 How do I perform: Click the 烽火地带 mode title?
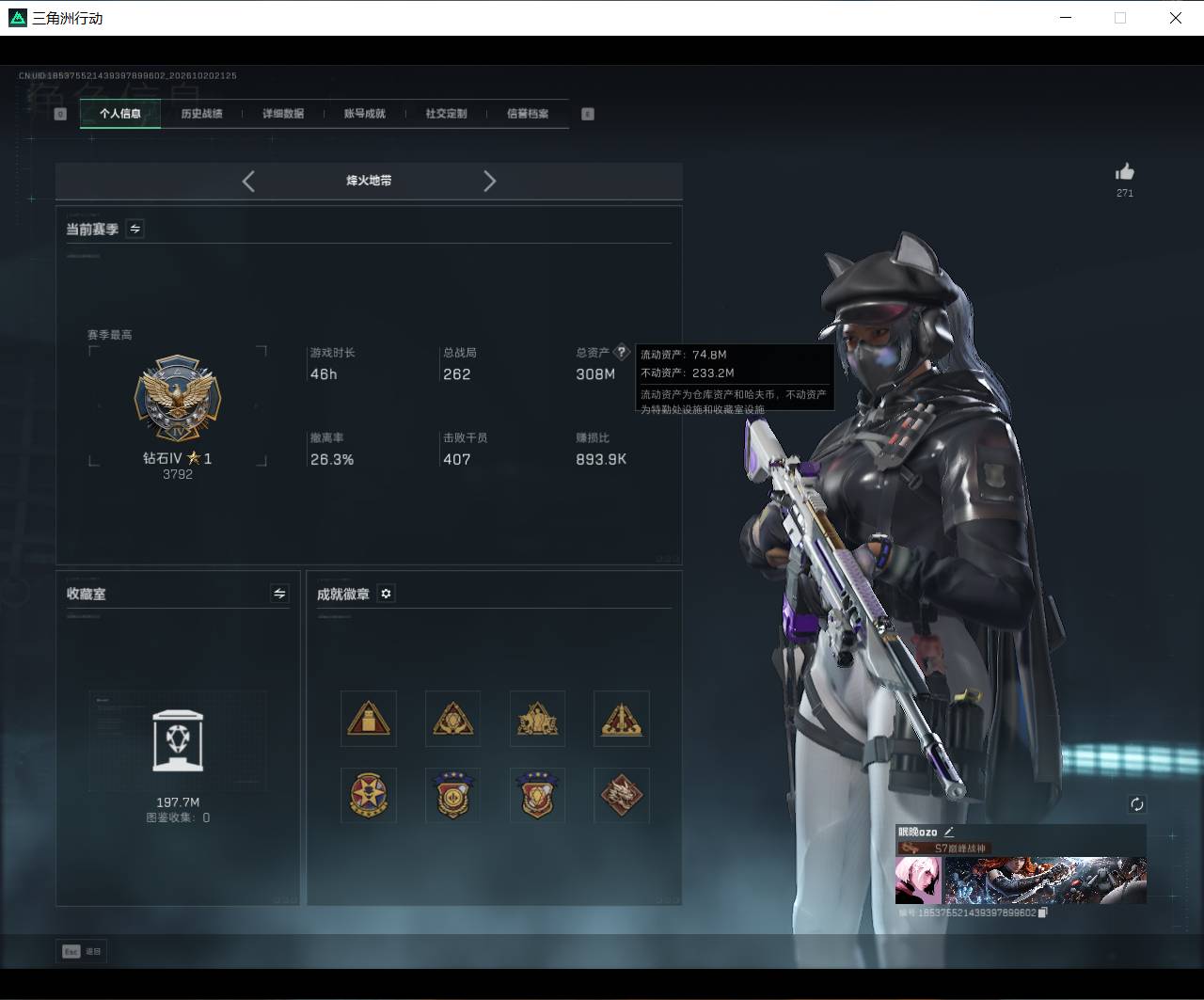tap(369, 181)
